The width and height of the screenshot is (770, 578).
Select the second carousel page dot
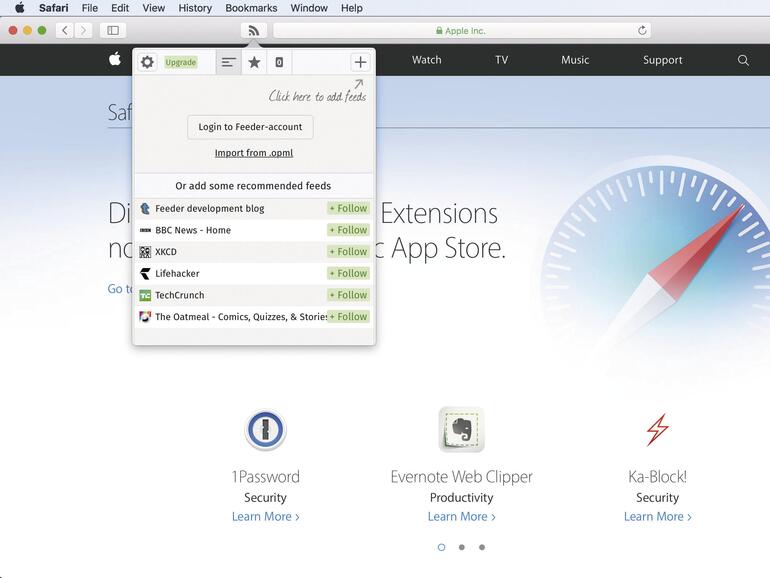[x=462, y=547]
